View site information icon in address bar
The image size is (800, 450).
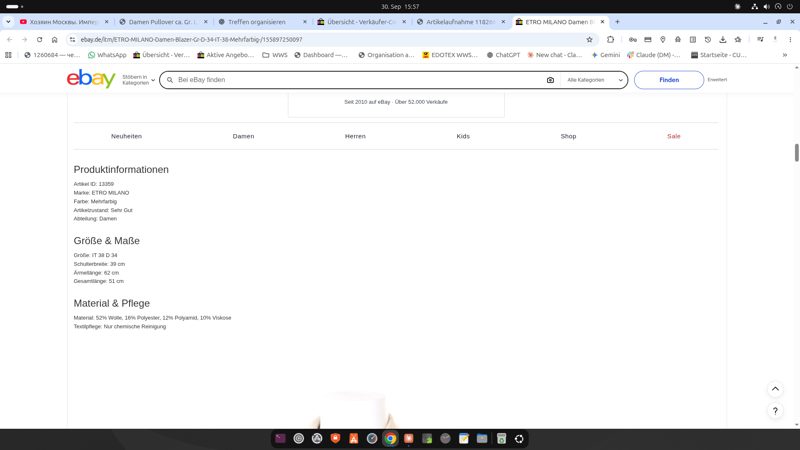72,39
